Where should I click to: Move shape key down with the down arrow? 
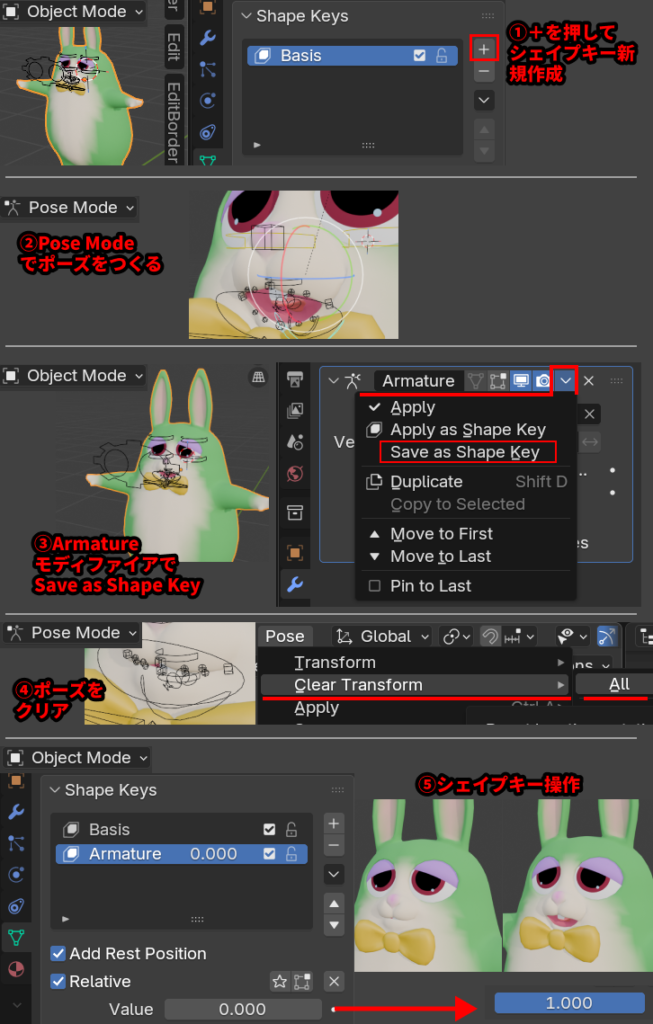click(334, 923)
